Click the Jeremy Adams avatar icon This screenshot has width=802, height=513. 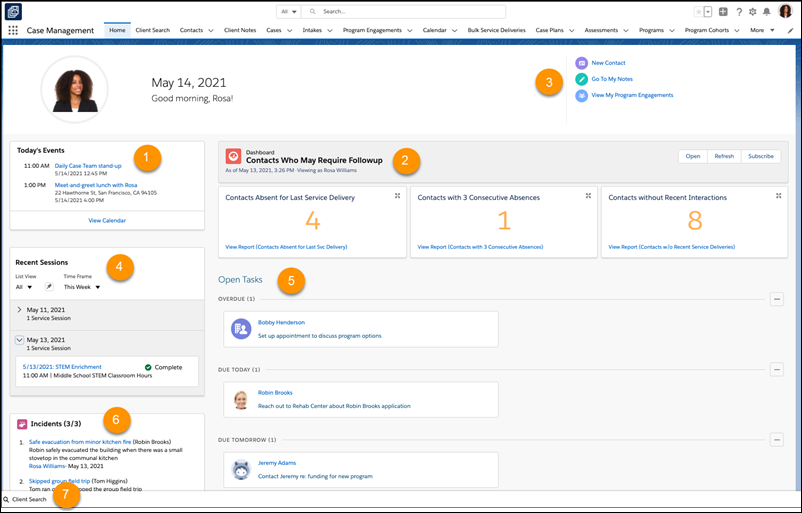tap(241, 470)
